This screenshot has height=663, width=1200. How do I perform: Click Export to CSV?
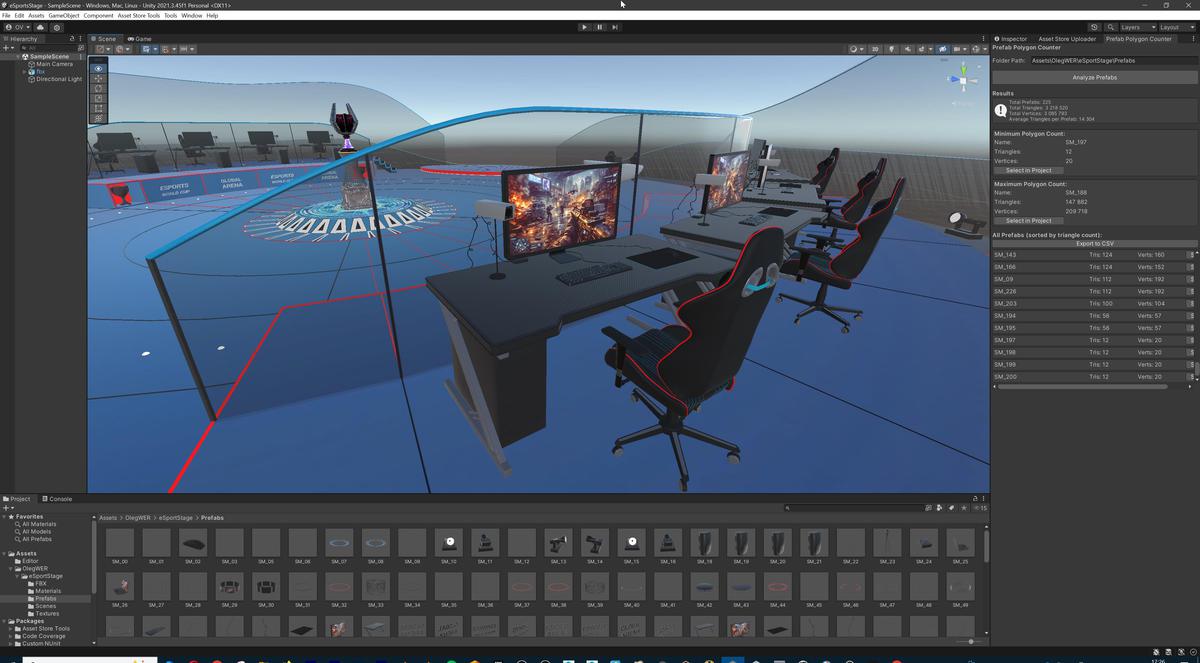[x=1093, y=243]
